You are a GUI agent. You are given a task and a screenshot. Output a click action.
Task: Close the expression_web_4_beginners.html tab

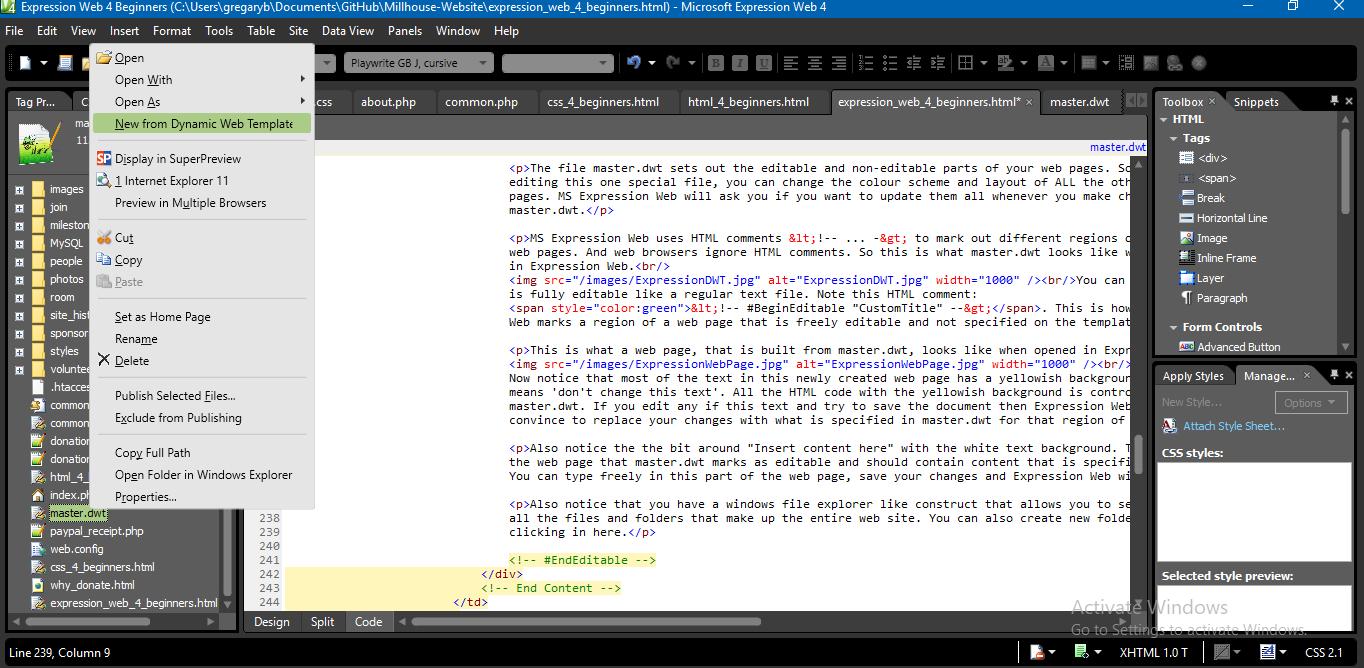click(x=1029, y=102)
